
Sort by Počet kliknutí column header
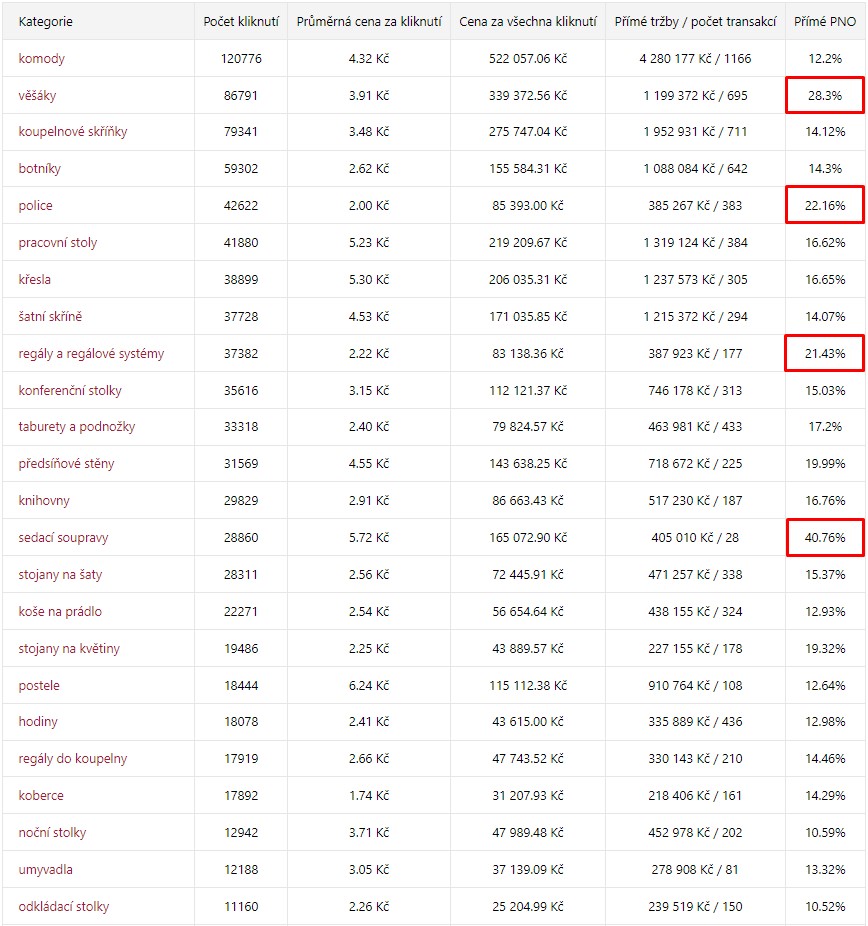[241, 22]
